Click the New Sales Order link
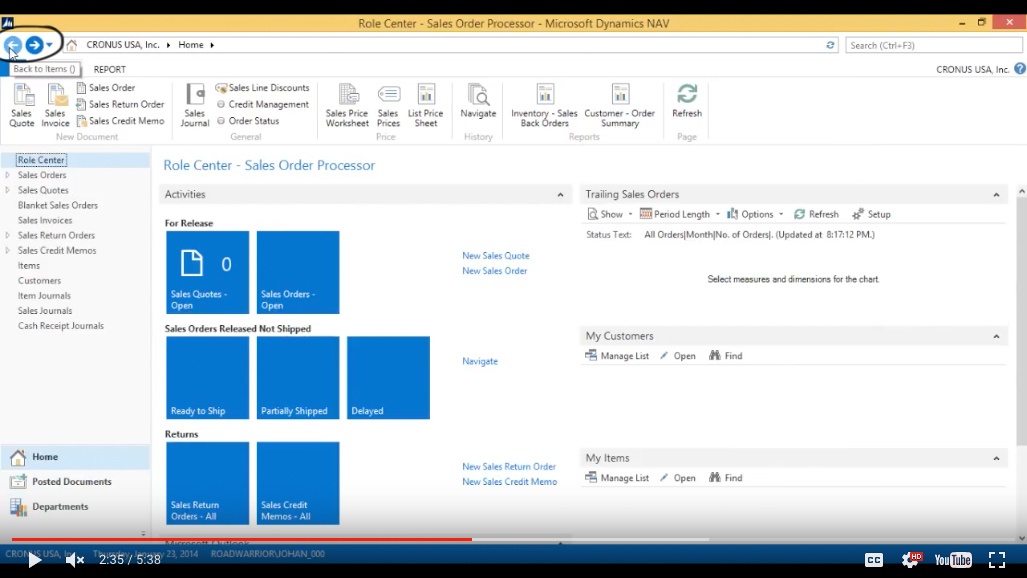The image size is (1027, 578). [x=495, y=271]
